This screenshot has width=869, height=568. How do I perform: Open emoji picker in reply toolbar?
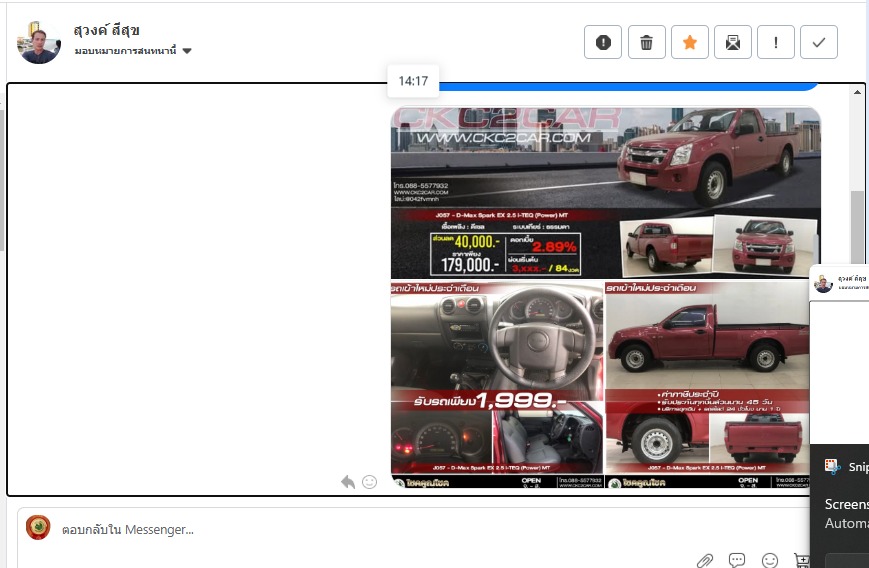(x=769, y=560)
